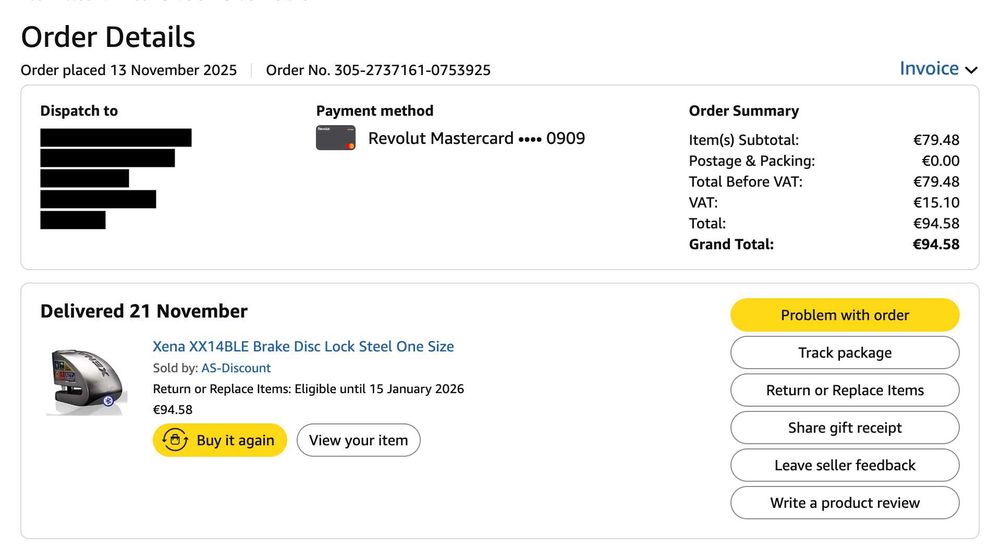Click the Order Details heading

click(x=108, y=37)
